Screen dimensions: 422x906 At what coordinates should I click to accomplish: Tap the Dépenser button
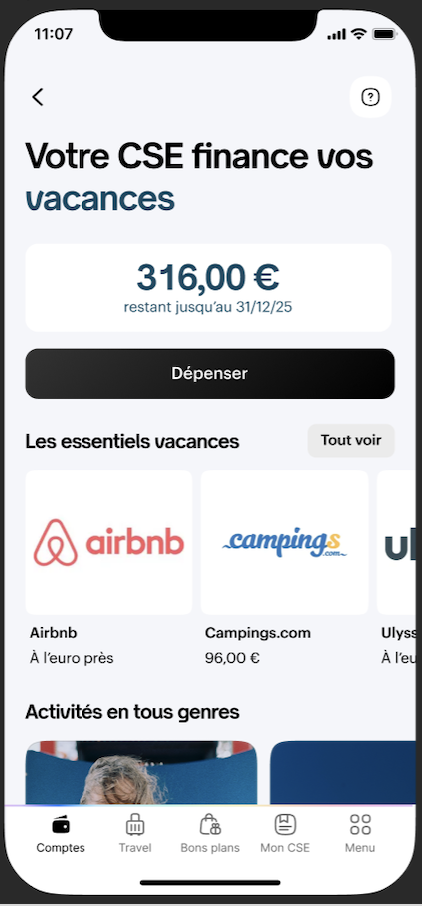(210, 373)
